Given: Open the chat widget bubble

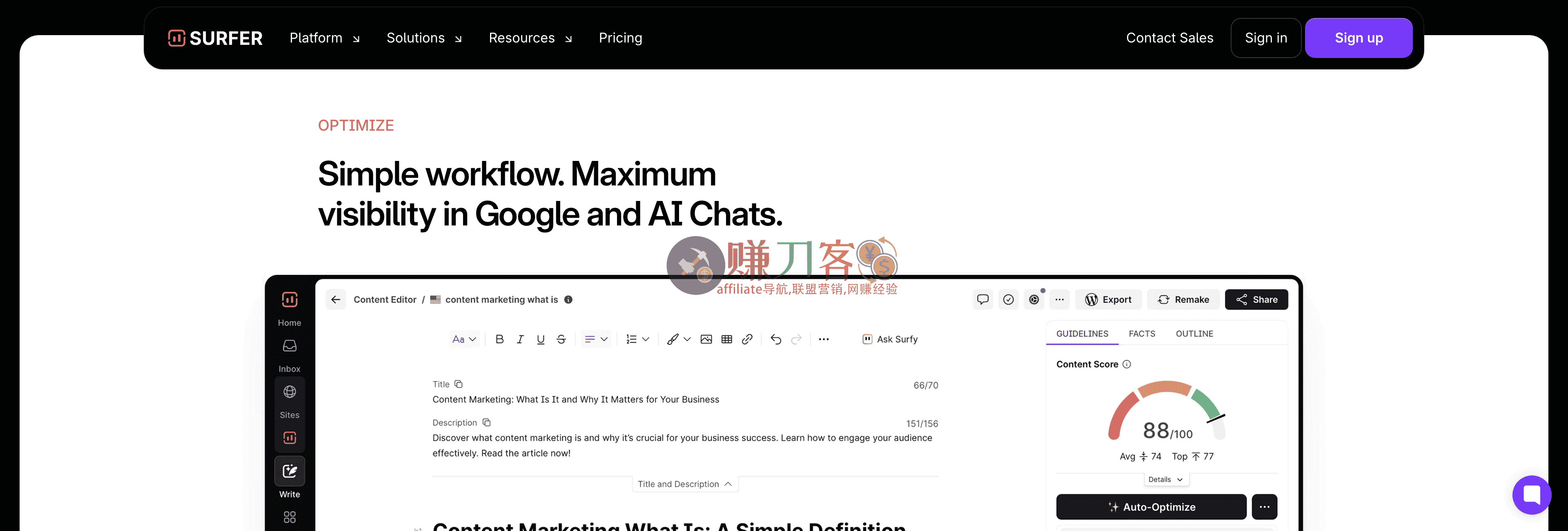Looking at the screenshot, I should click(x=1532, y=495).
